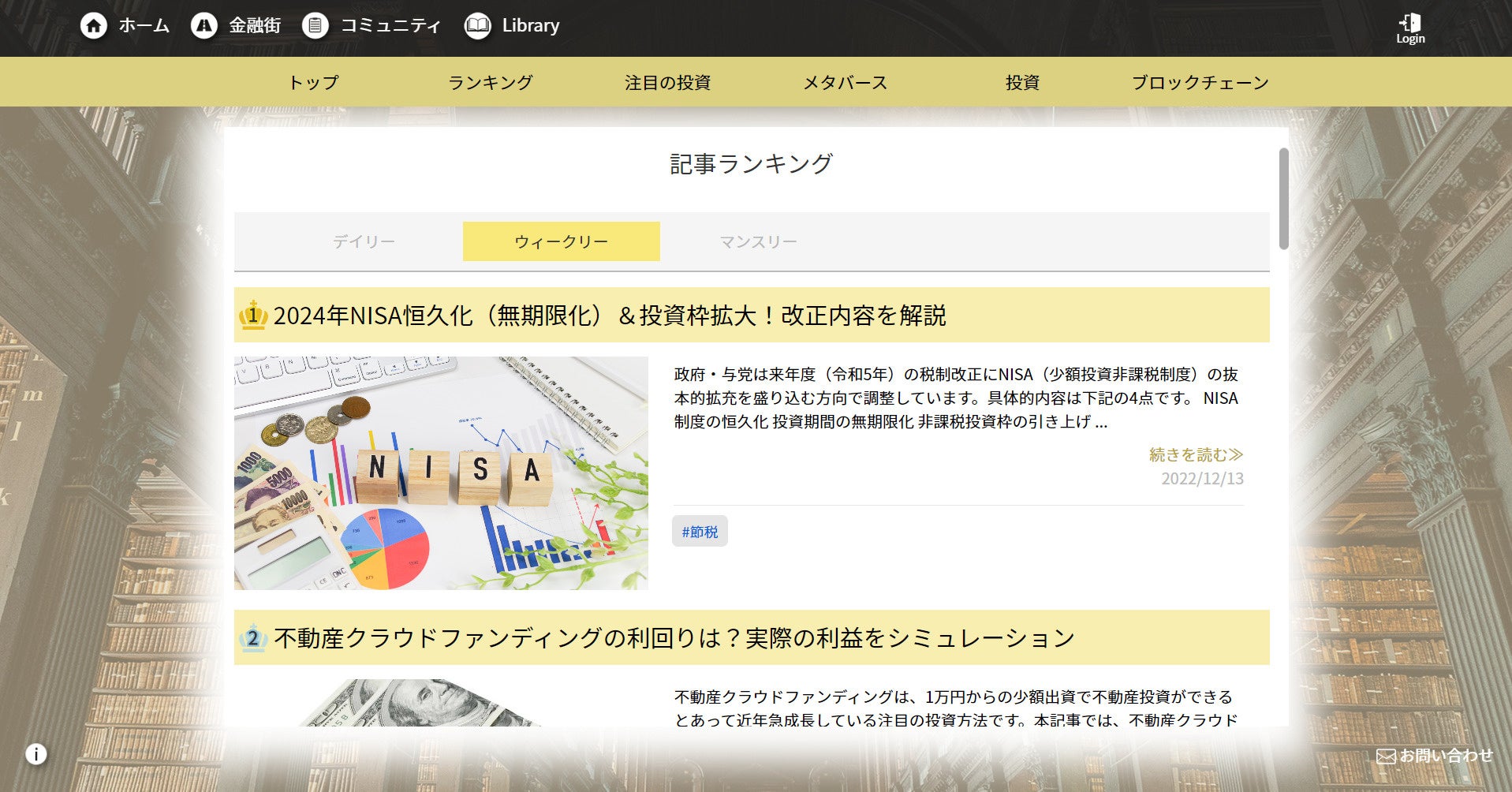Click the NISA article thumbnail image
This screenshot has height=792, width=1512.
(x=441, y=473)
